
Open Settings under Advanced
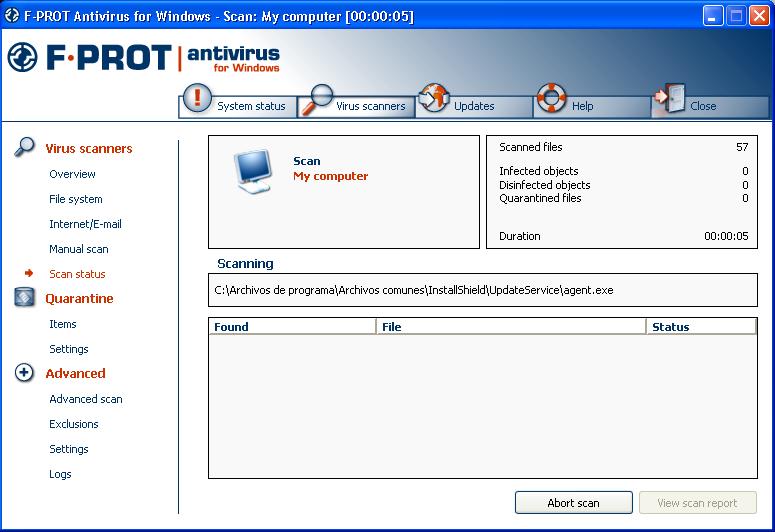coord(69,449)
